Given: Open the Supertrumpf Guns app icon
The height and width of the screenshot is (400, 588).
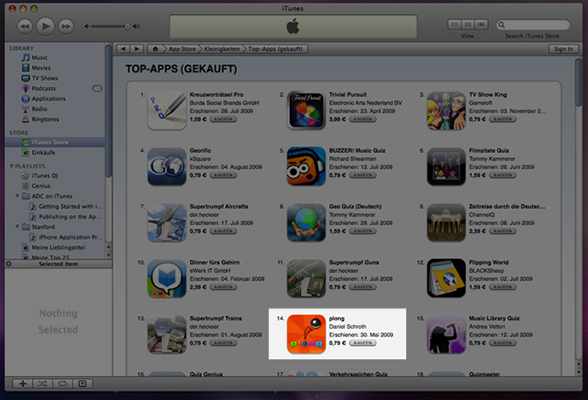Looking at the screenshot, I should [x=306, y=278].
